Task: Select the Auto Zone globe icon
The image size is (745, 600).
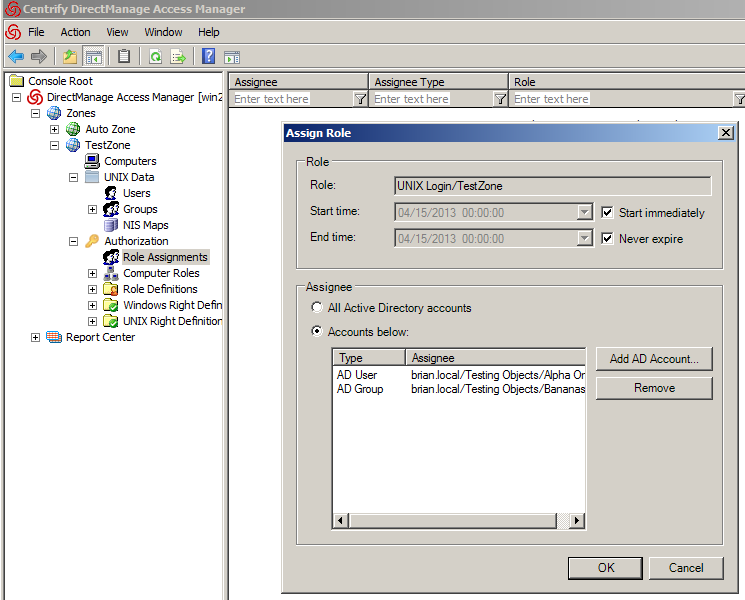Action: coord(73,129)
